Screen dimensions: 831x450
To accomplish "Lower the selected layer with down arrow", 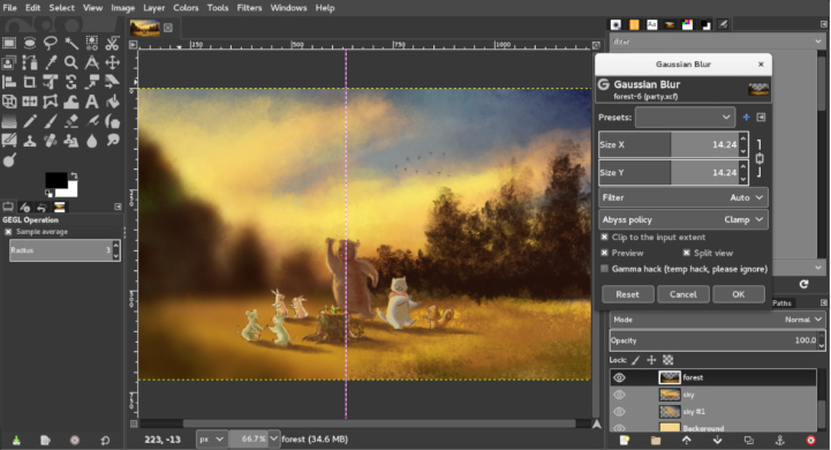I will (718, 440).
